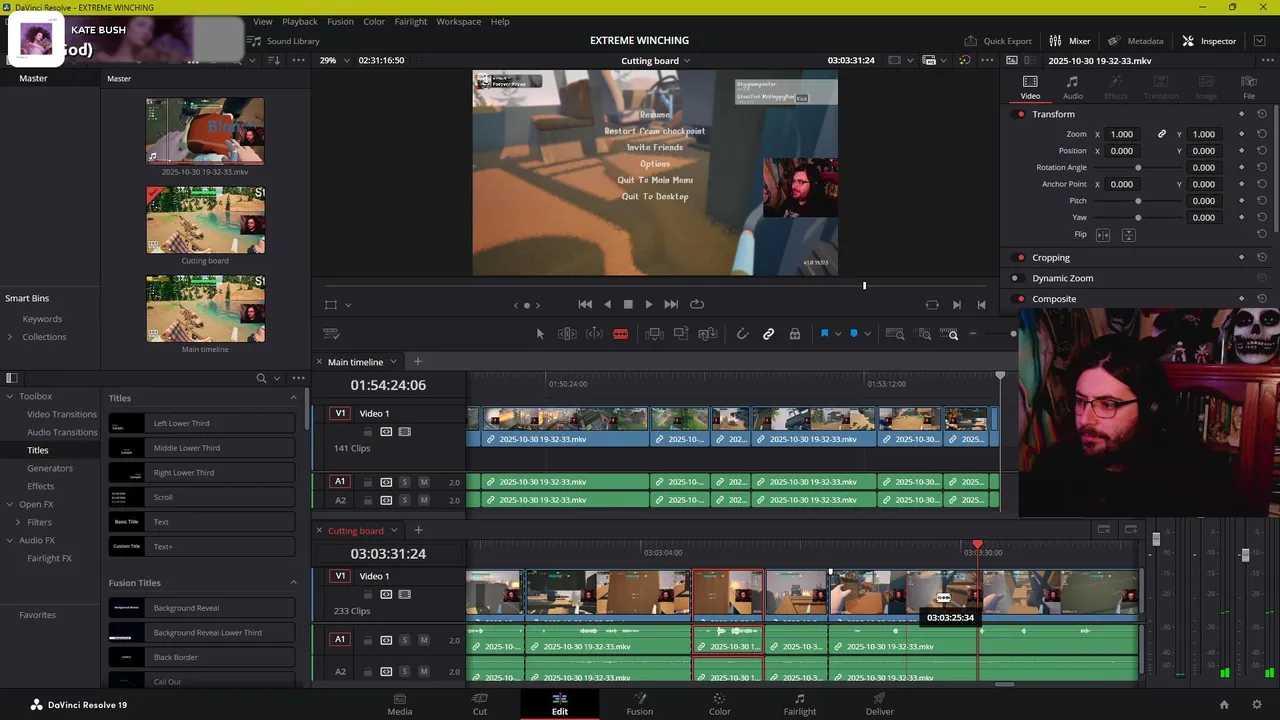Viewport: 1280px width, 720px height.
Task: Switch to the Audio inspector tab
Action: (x=1072, y=87)
